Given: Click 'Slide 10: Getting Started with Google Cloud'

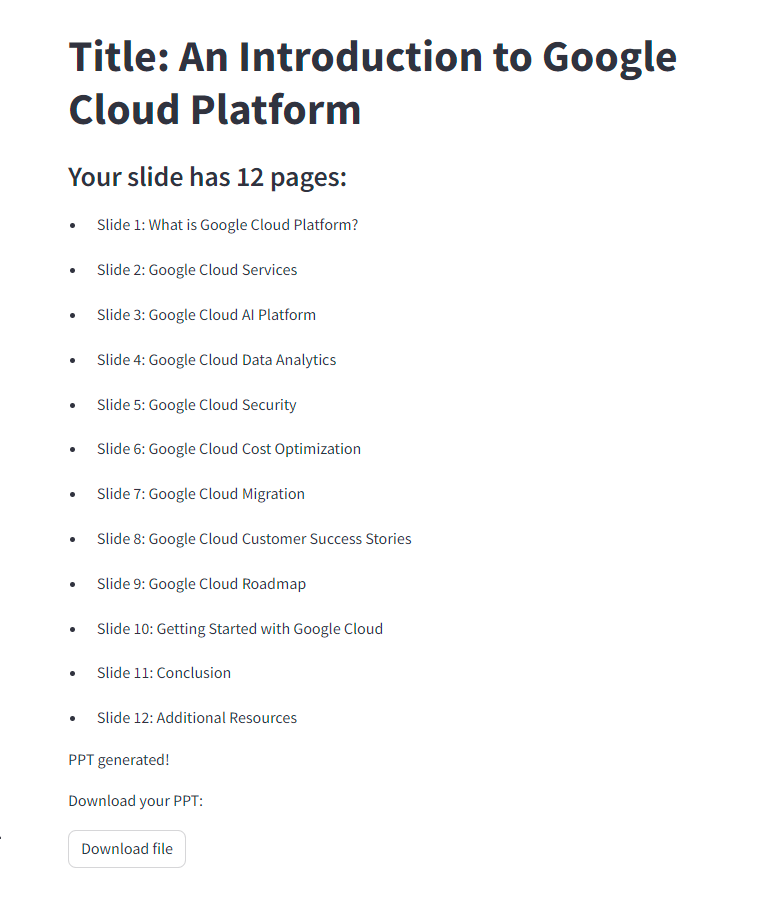Looking at the screenshot, I should pyautogui.click(x=240, y=629).
